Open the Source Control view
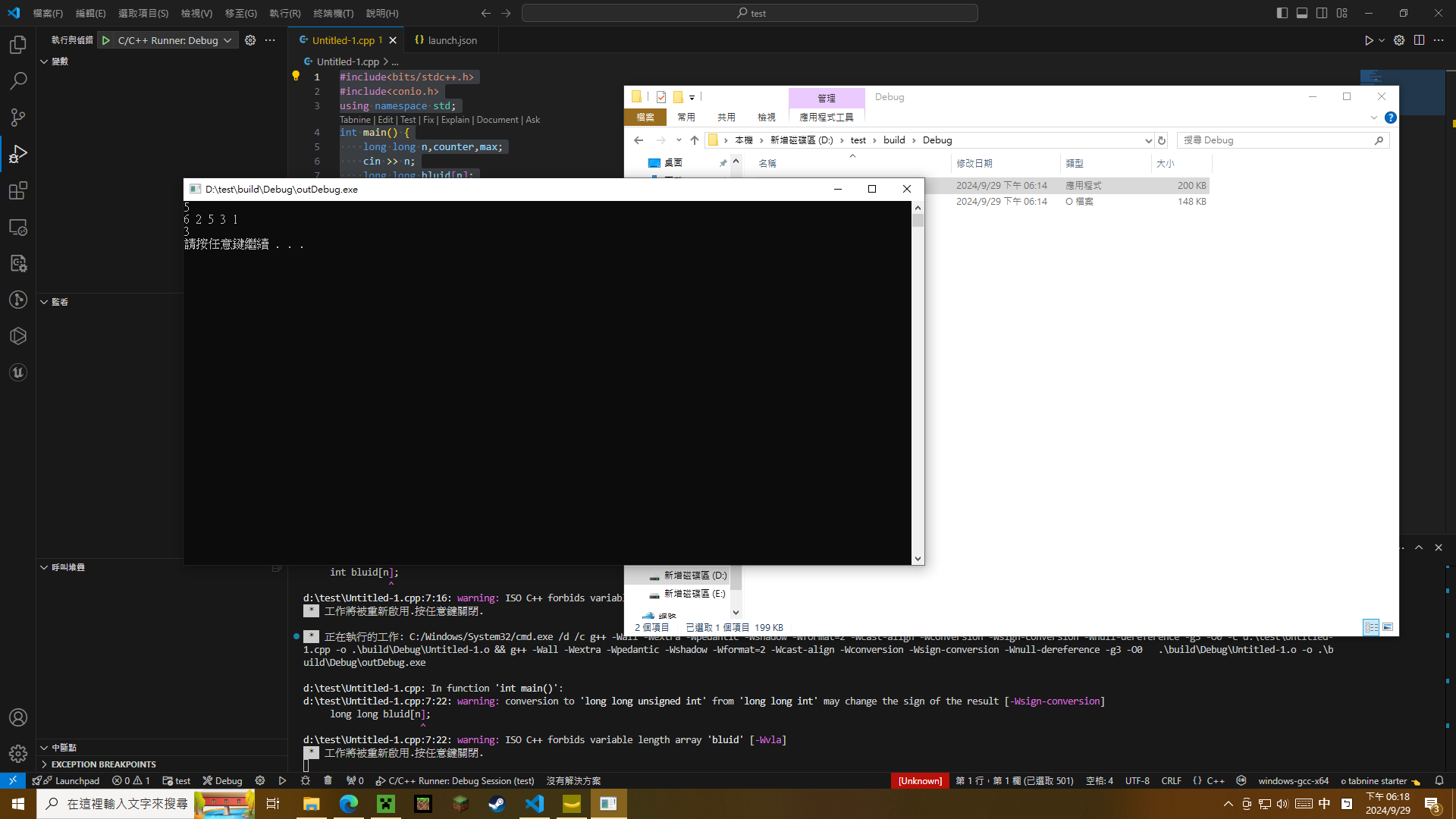The image size is (1456, 819). point(18,118)
